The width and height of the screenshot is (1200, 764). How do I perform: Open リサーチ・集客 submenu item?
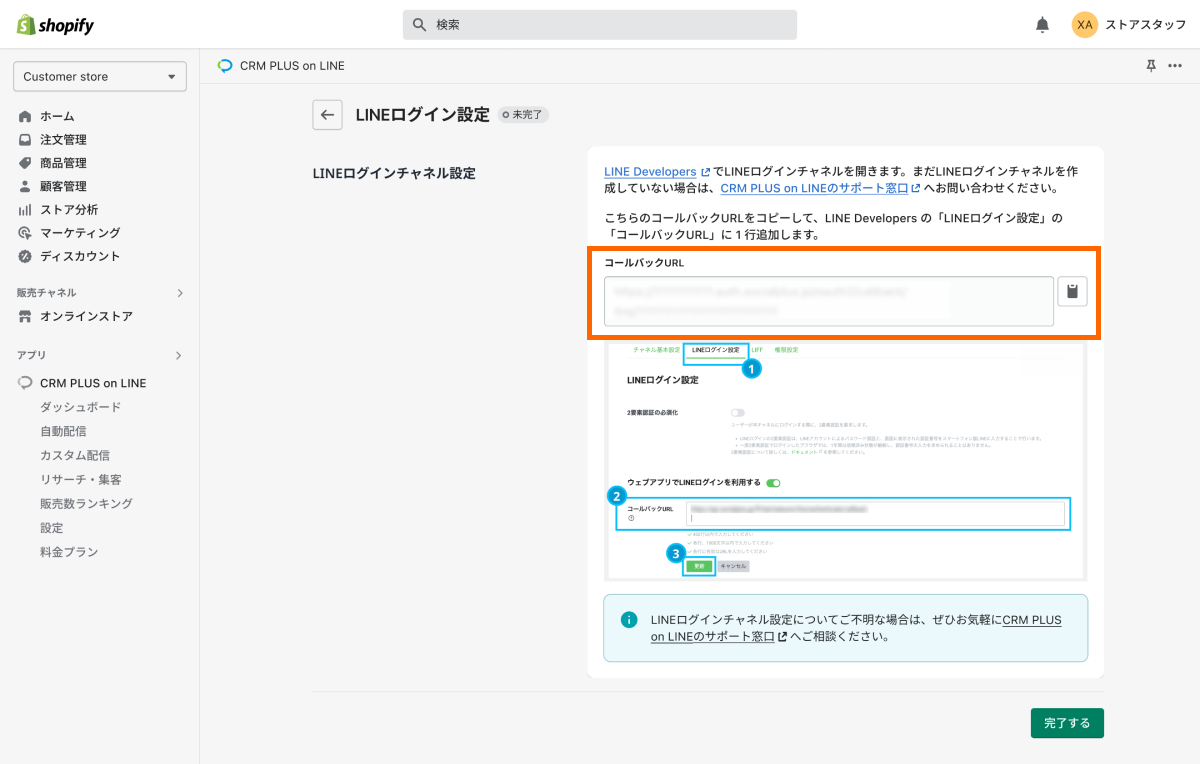pyautogui.click(x=81, y=479)
